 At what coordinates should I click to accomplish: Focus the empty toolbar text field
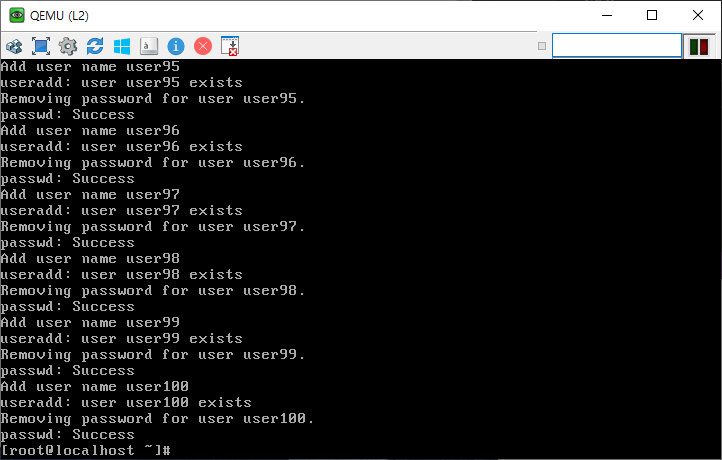click(x=617, y=46)
